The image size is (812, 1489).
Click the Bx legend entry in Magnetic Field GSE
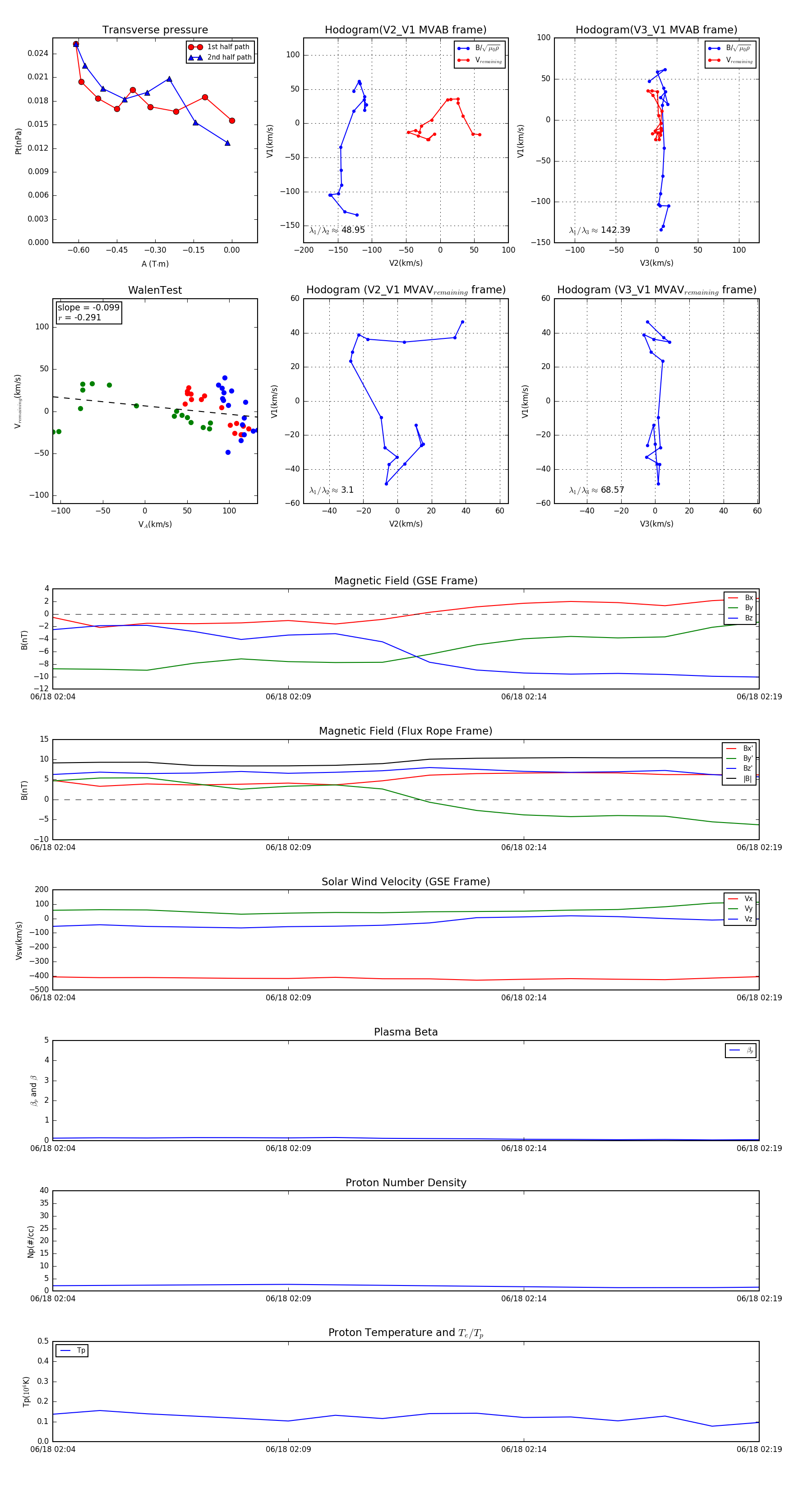click(741, 598)
